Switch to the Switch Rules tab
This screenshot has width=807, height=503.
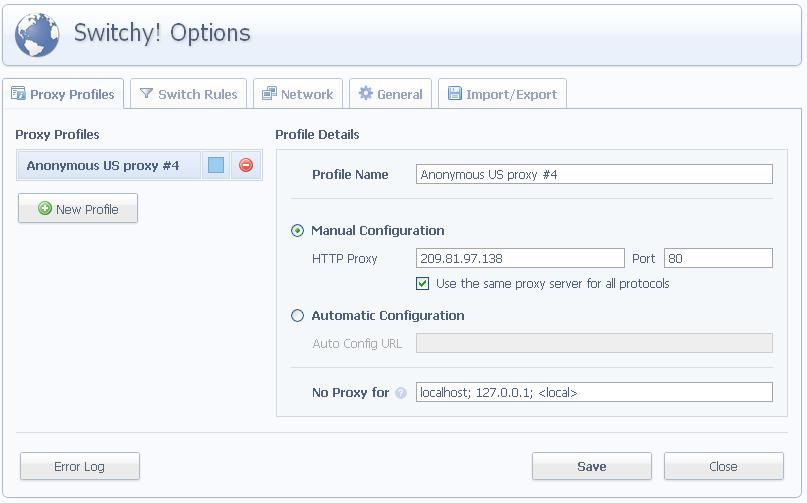(188, 94)
